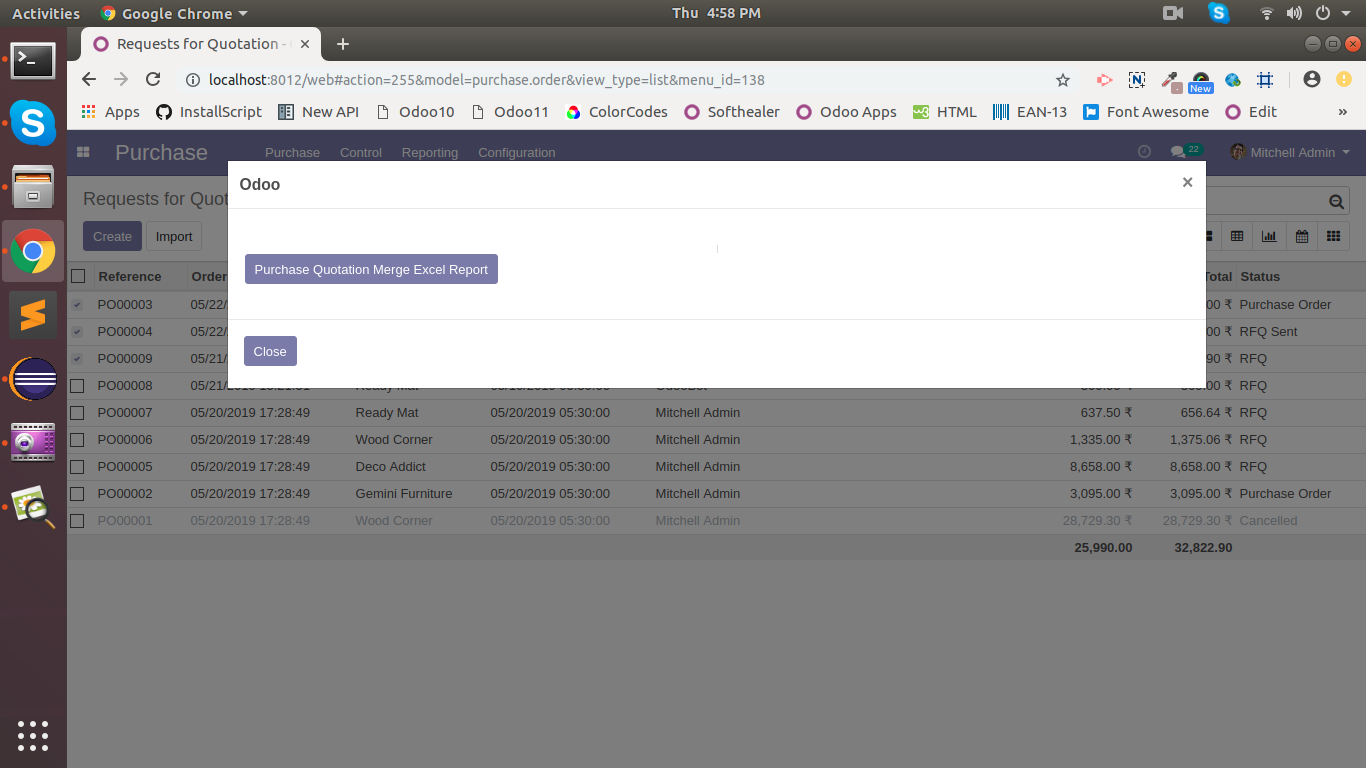This screenshot has width=1366, height=768.
Task: Open the Font Awesome bookmark
Action: (x=1146, y=112)
